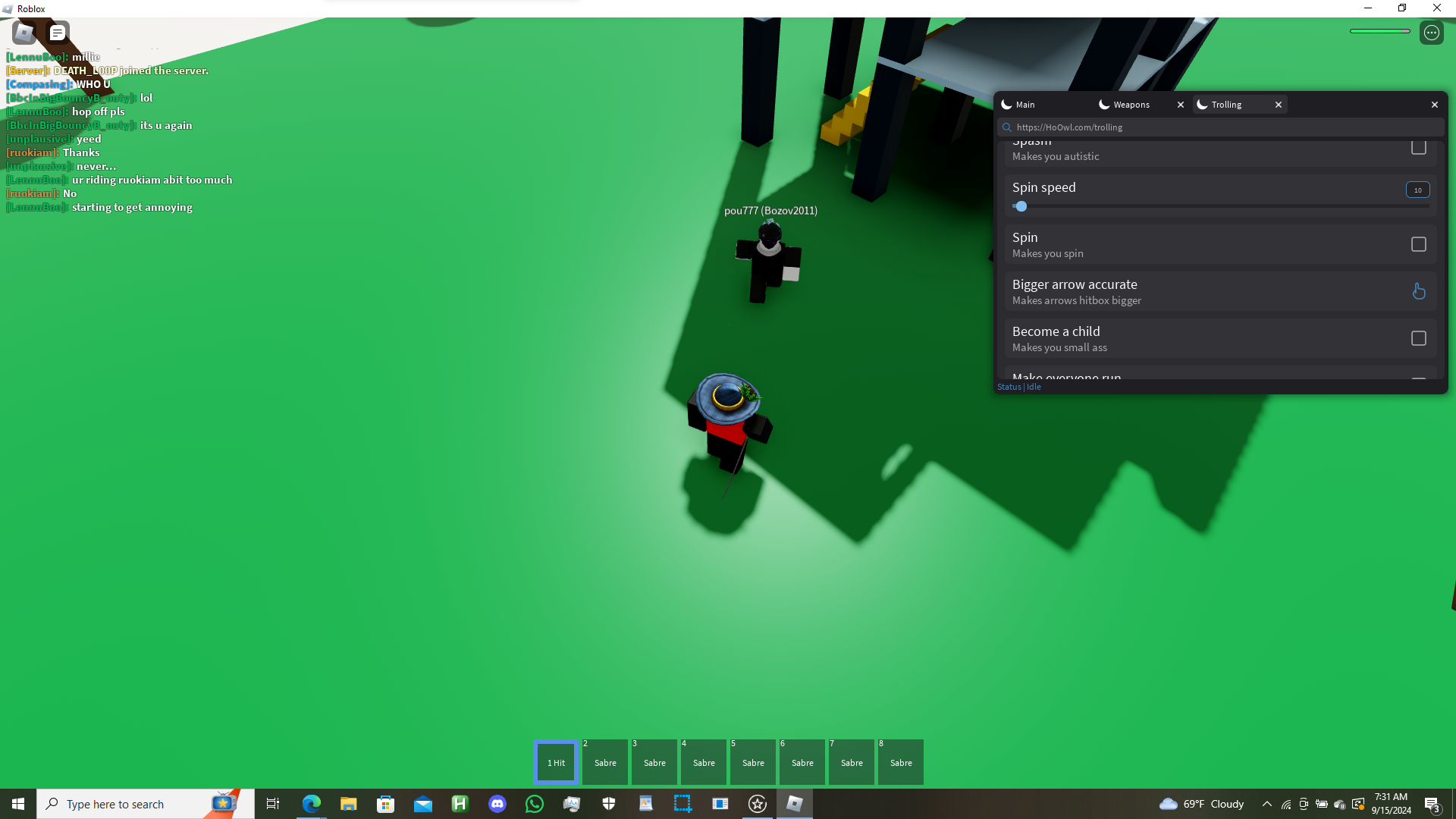Click the Spin speed value box
The height and width of the screenshot is (819, 1456).
(x=1417, y=190)
